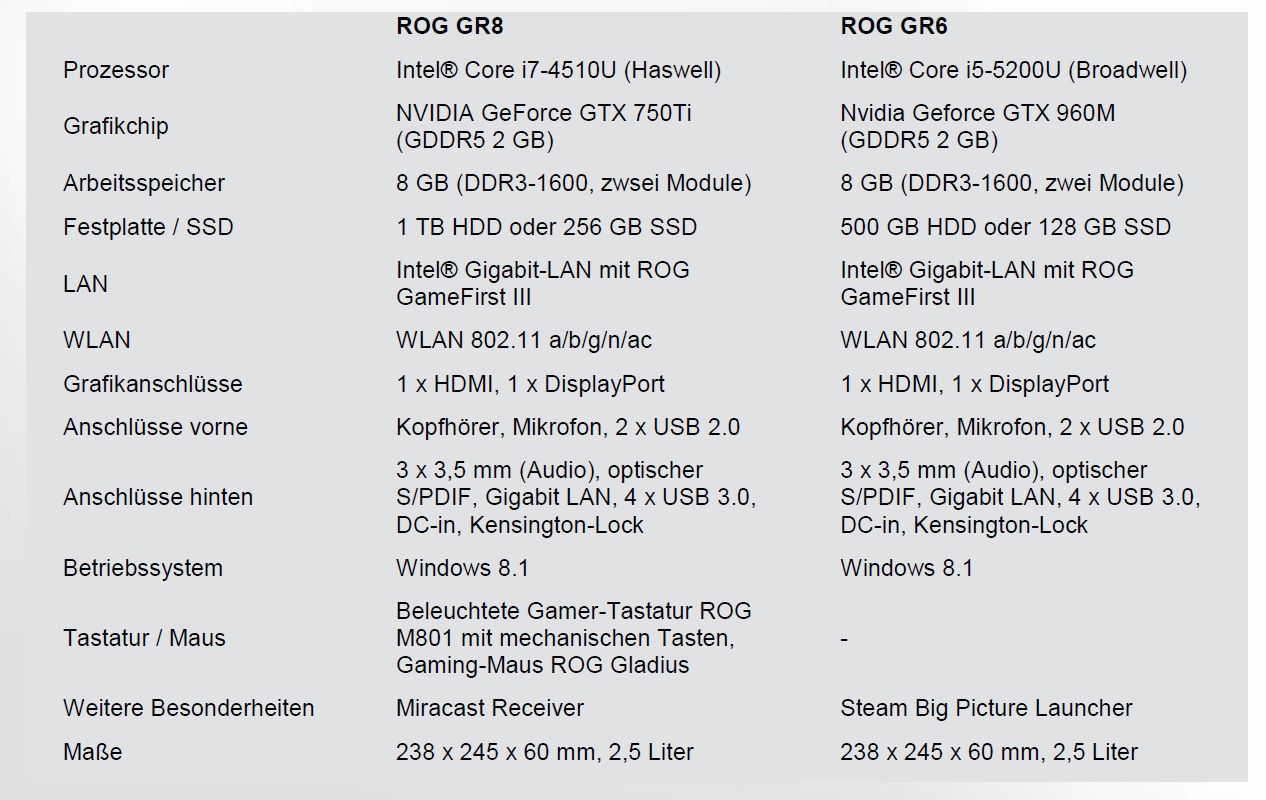
Task: Select the WLAN row label
Action: tap(96, 340)
